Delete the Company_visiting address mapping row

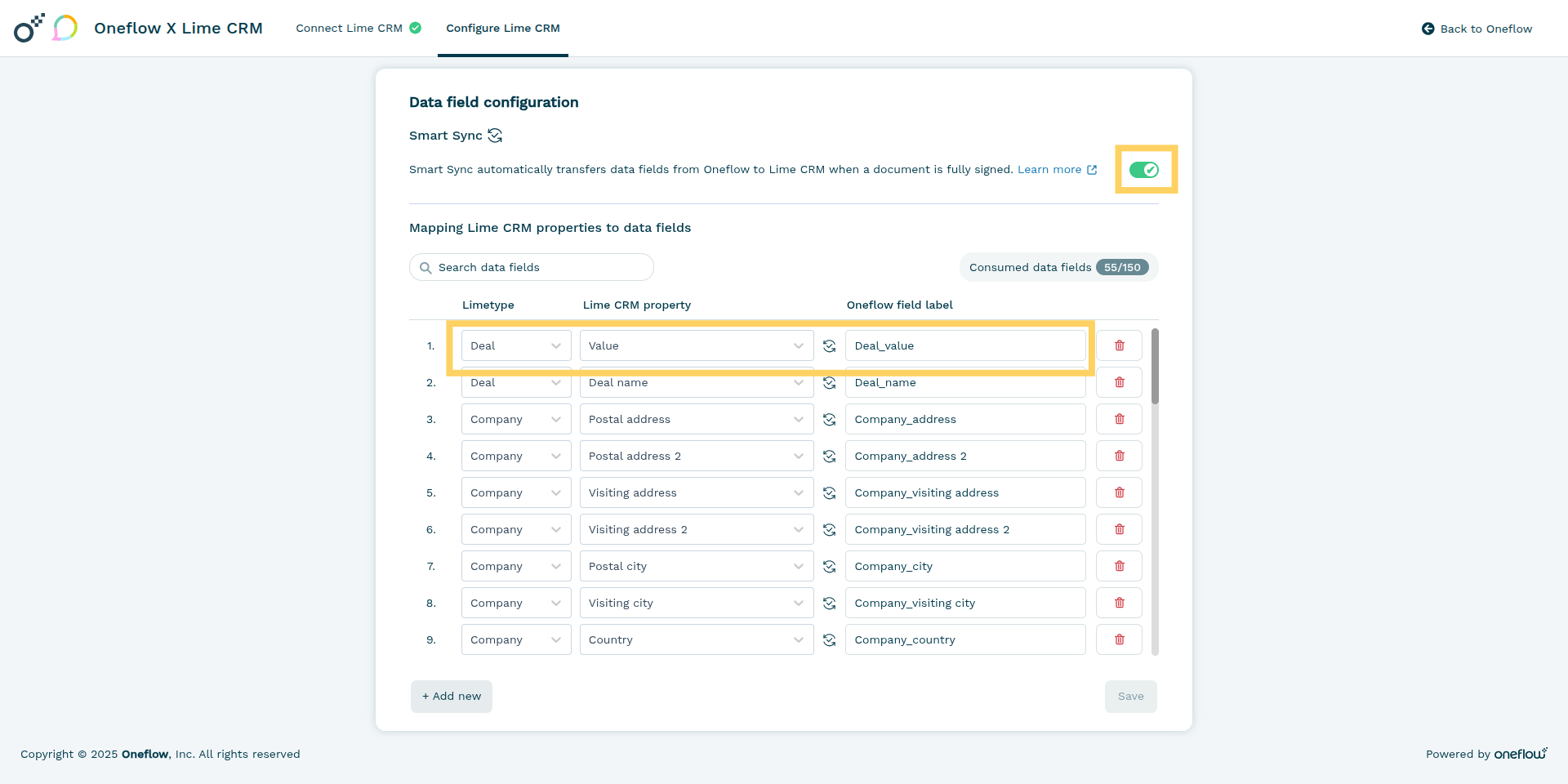[x=1119, y=492]
